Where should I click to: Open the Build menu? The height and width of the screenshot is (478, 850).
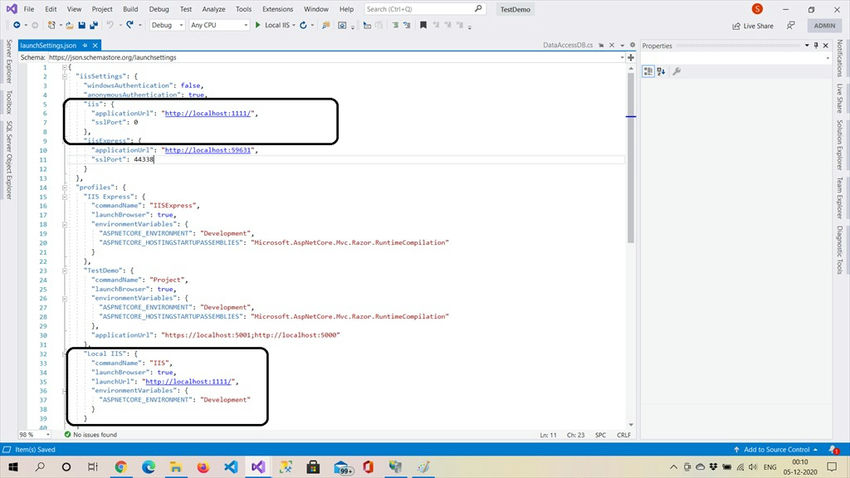(x=128, y=8)
